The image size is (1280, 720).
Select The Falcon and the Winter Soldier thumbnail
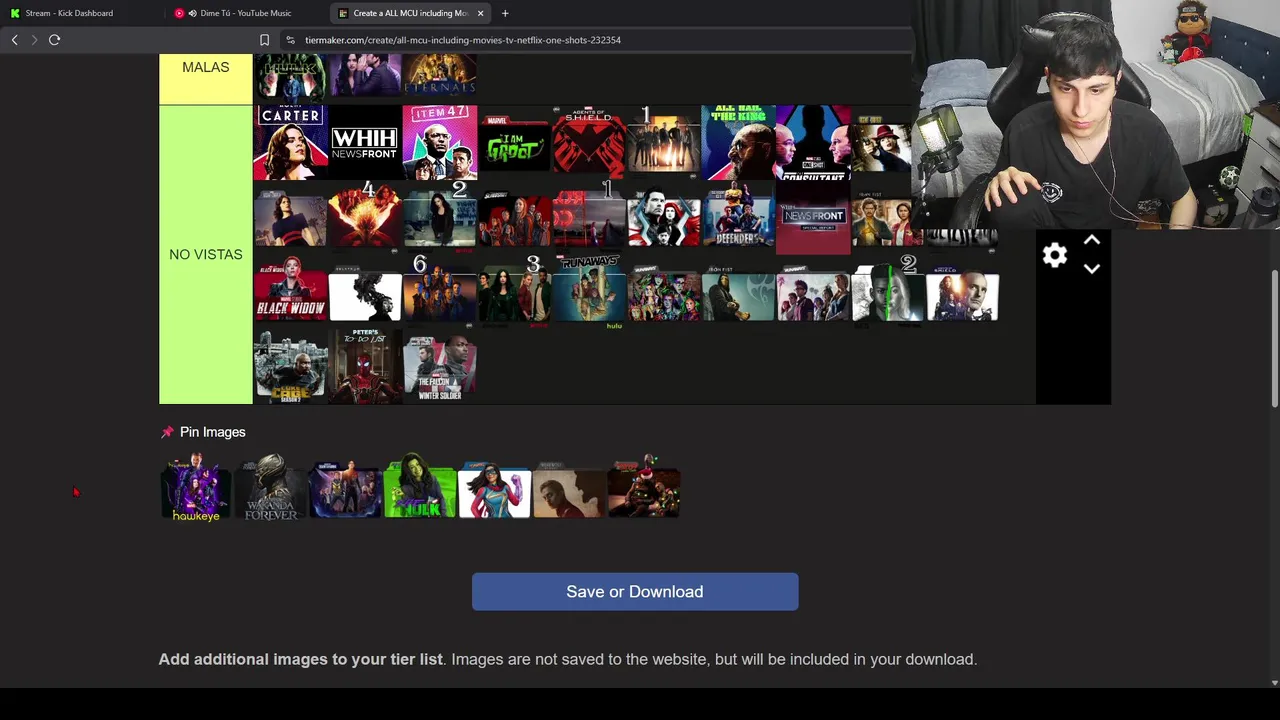(x=440, y=366)
